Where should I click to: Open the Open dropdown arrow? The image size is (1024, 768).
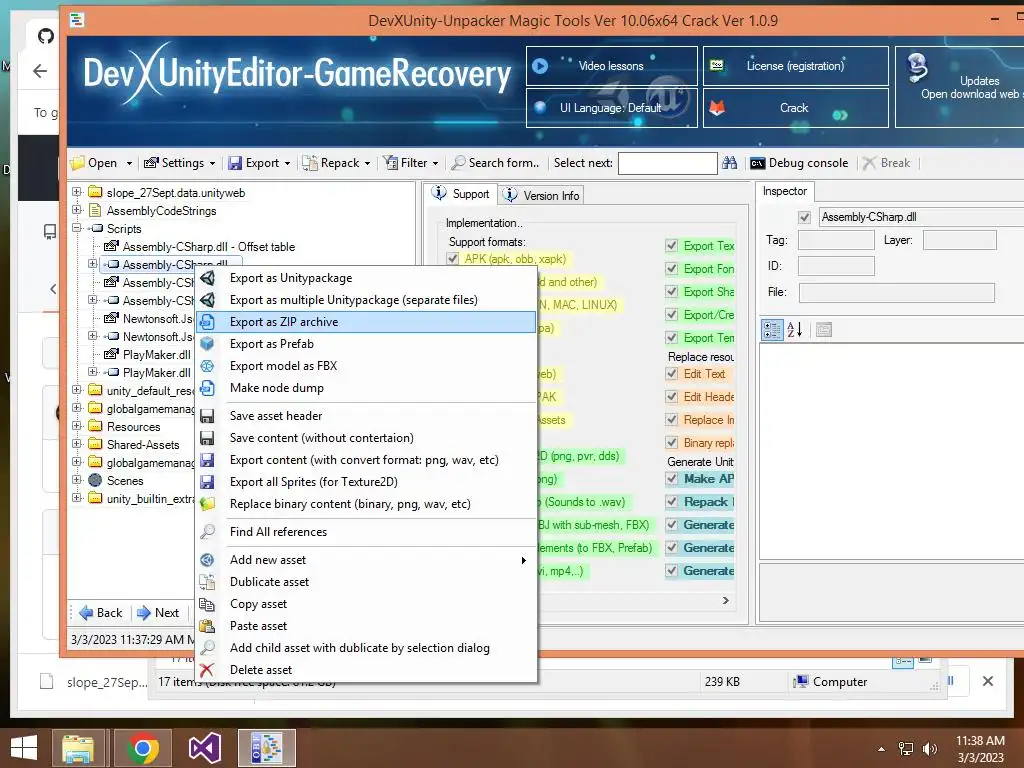pyautogui.click(x=129, y=163)
